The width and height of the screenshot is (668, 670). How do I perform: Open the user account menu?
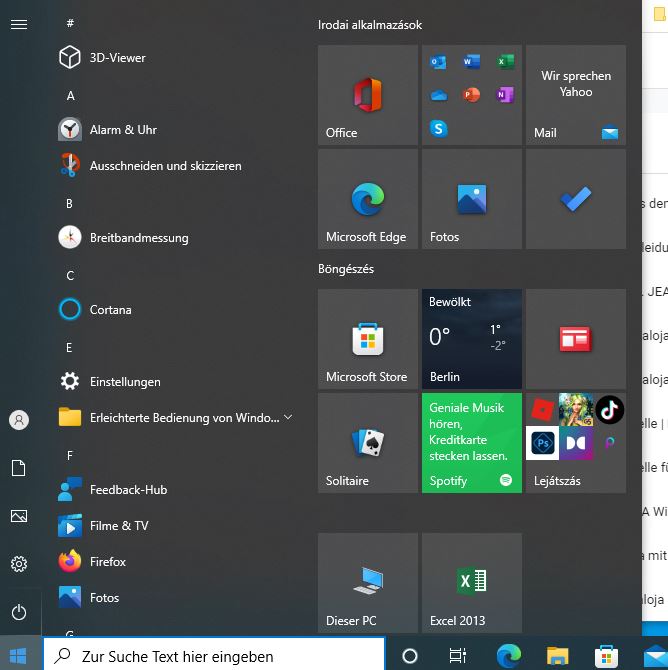point(19,420)
